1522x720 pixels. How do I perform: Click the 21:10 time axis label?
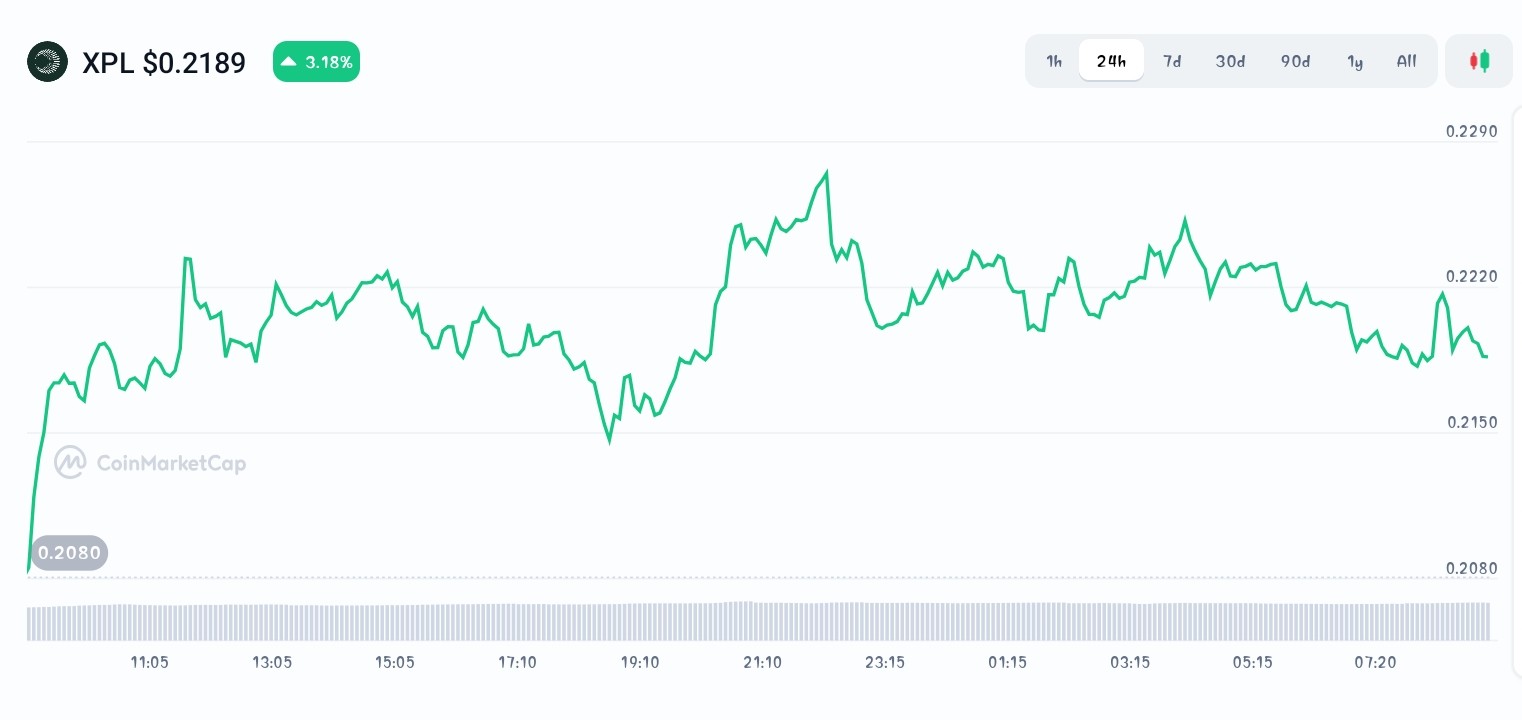click(763, 662)
